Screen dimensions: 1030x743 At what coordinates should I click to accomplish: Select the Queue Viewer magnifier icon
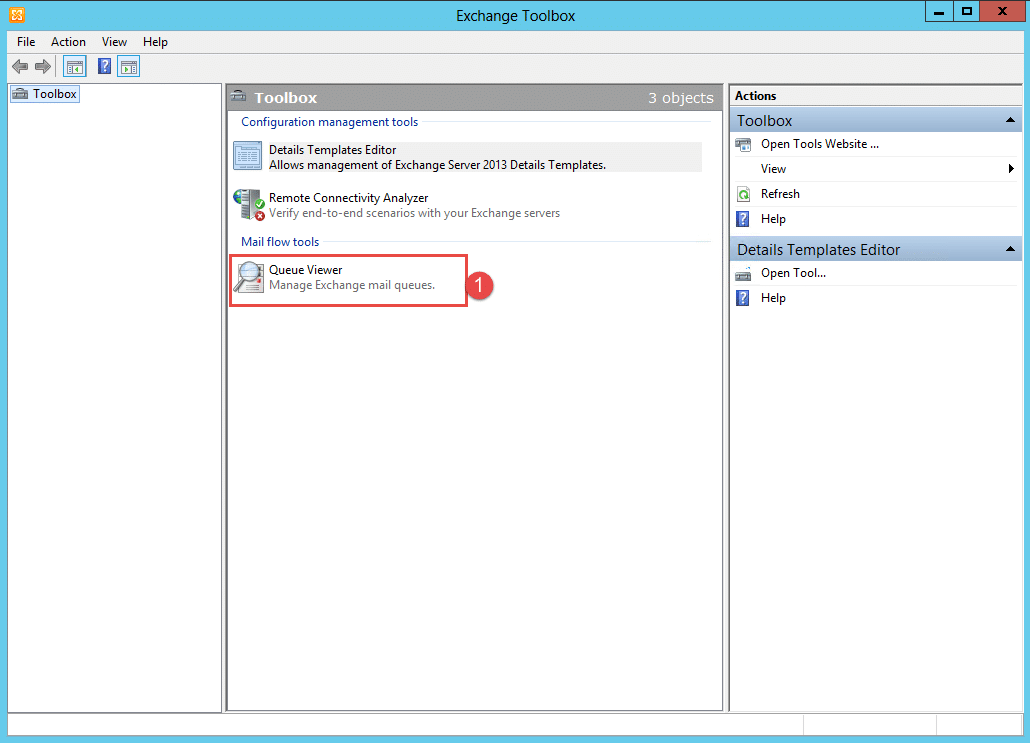[x=249, y=277]
